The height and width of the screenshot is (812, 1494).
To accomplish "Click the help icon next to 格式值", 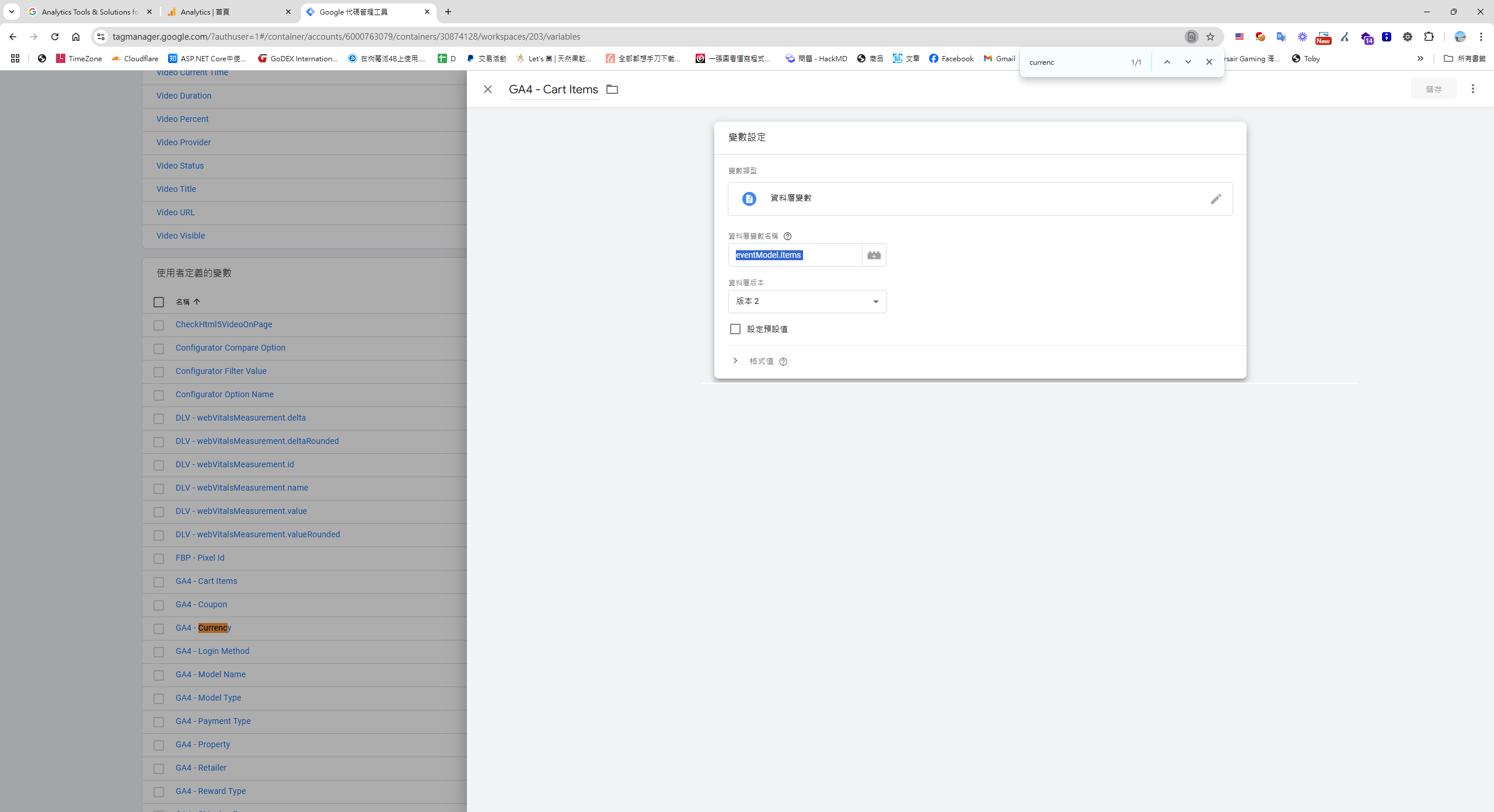I will (x=783, y=362).
